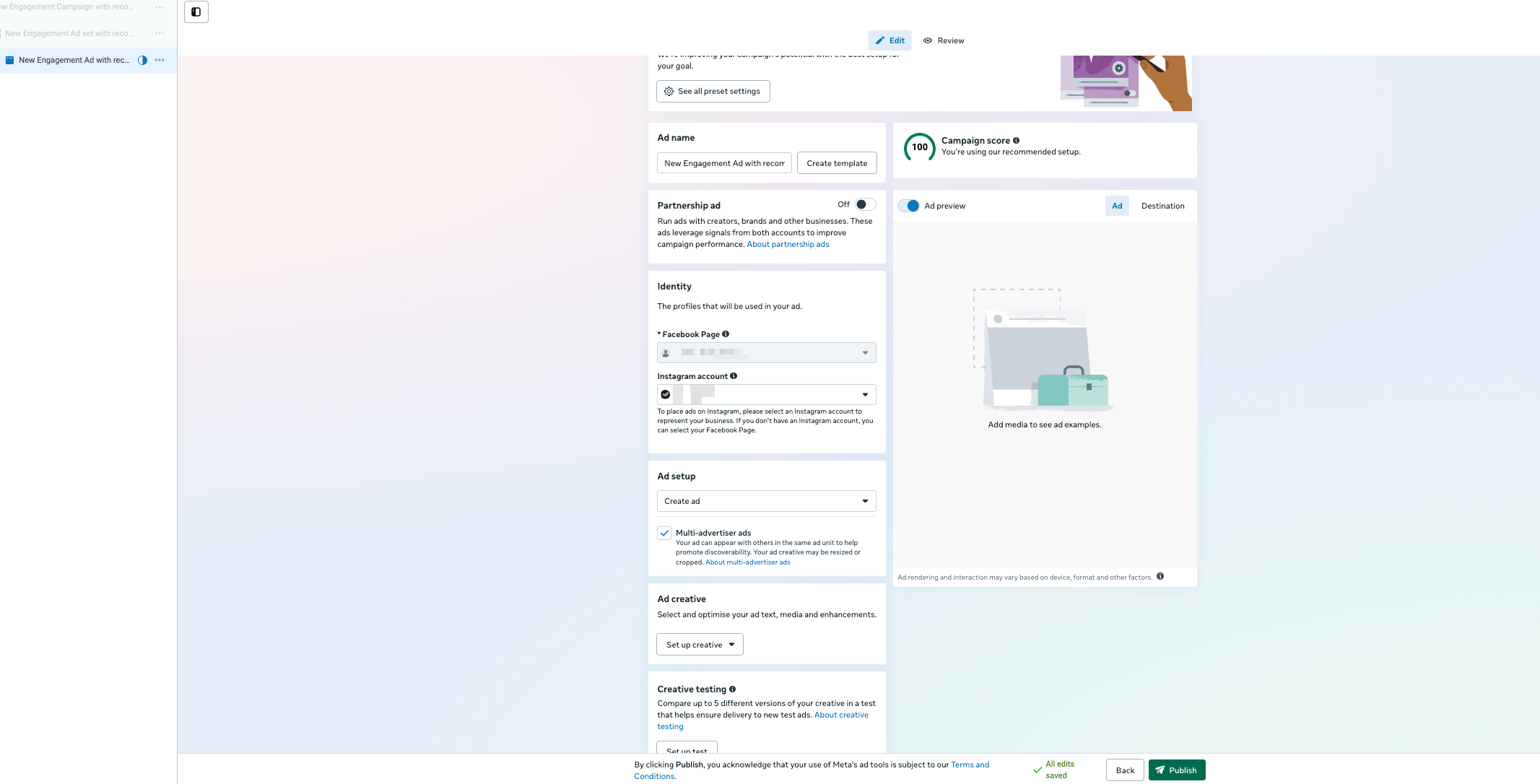This screenshot has height=784, width=1540.
Task: Open the Facebook Page dropdown
Action: pos(766,353)
